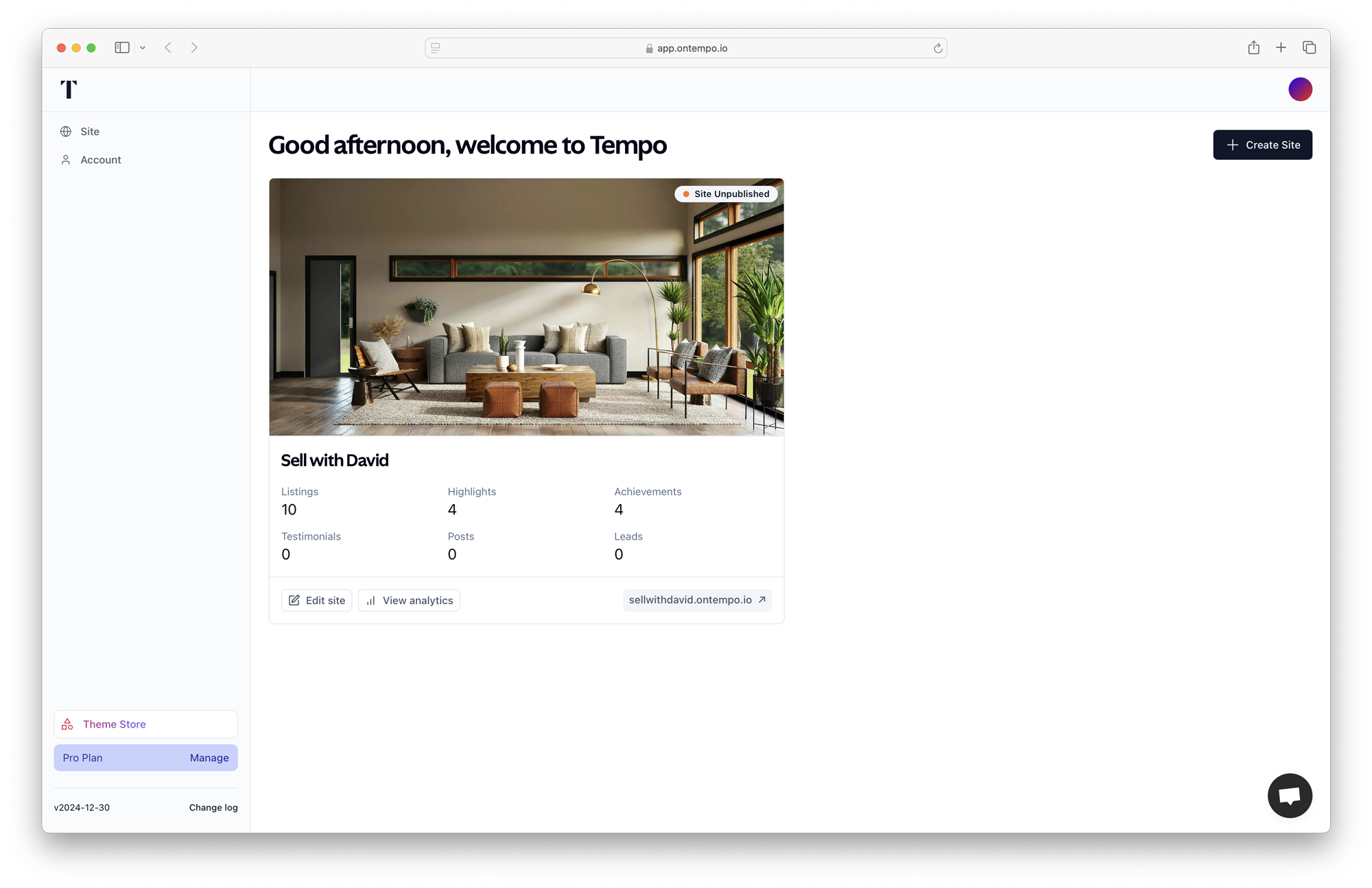This screenshot has width=1372, height=888.
Task: Click the Pro Plan label
Action: 82,758
